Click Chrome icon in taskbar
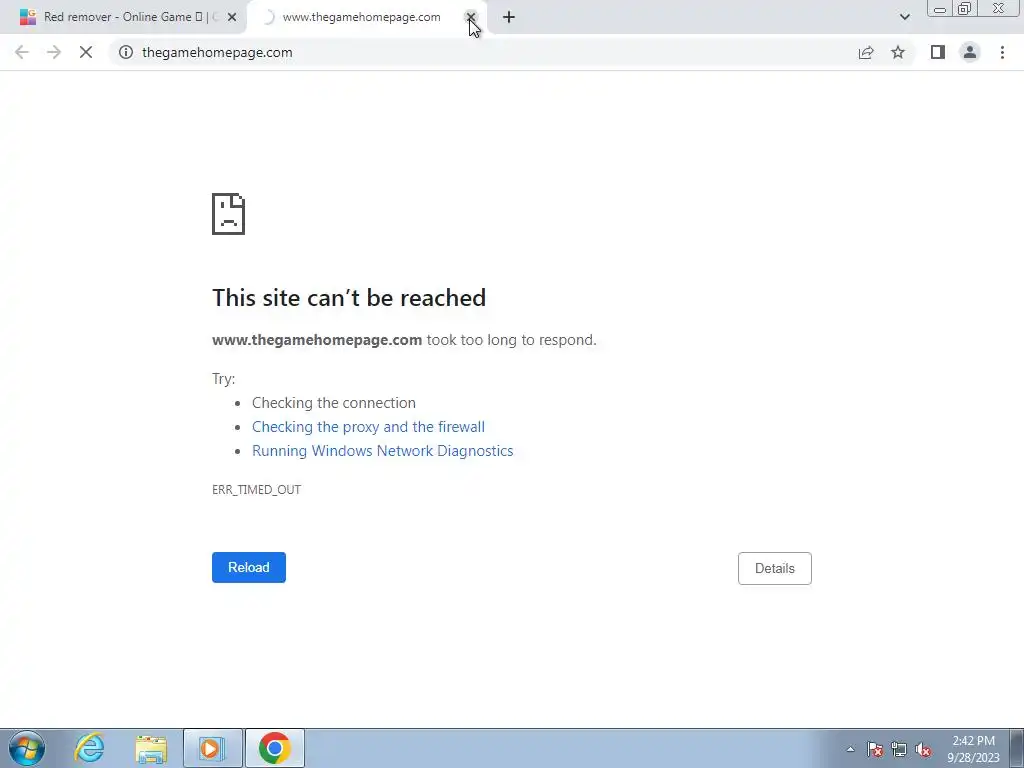 (275, 748)
